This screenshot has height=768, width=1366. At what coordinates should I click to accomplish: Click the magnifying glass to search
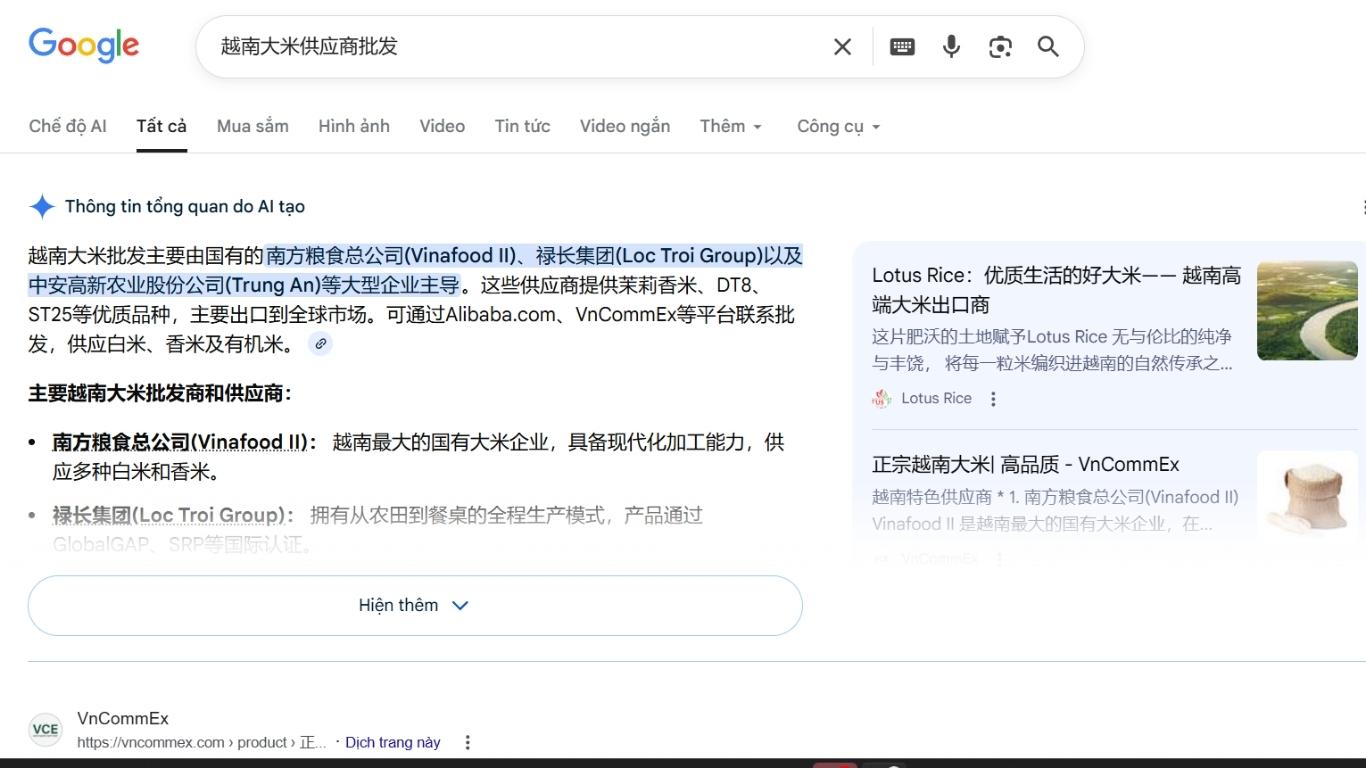(x=1048, y=46)
